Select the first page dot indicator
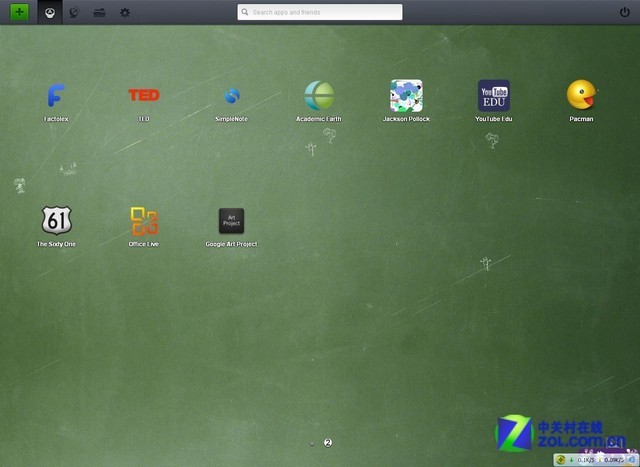The width and height of the screenshot is (640, 467). [312, 442]
